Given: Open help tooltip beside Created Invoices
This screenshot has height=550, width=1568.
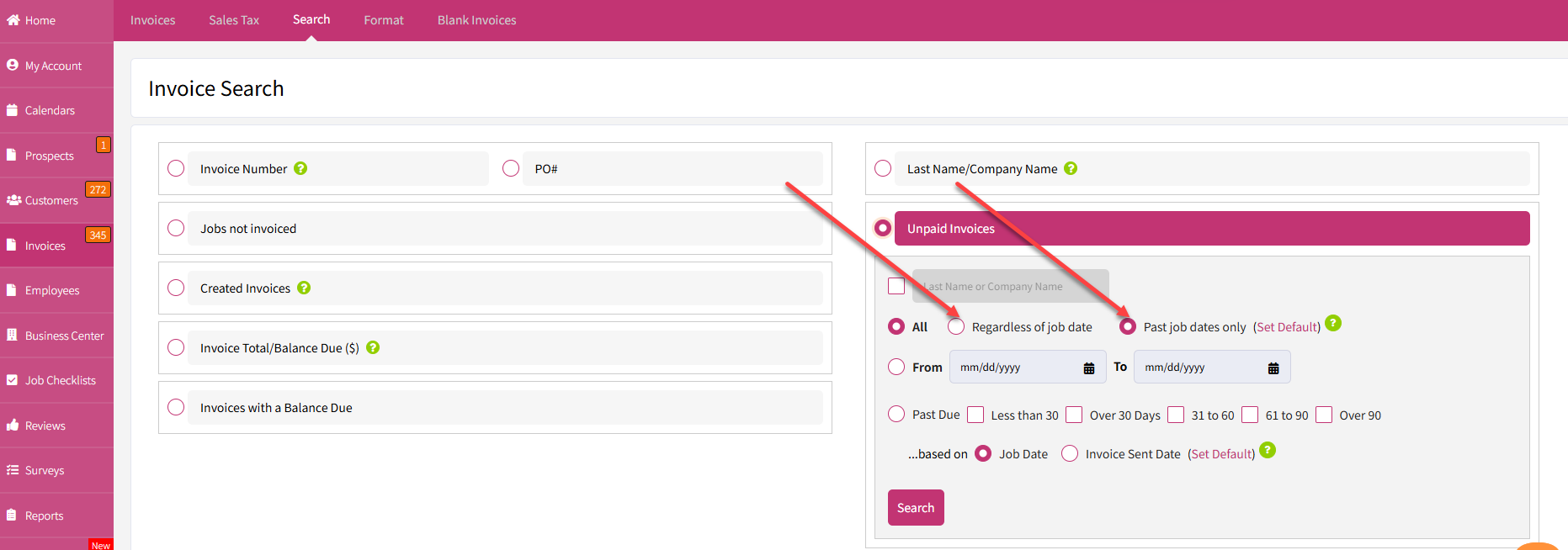Looking at the screenshot, I should (x=304, y=288).
